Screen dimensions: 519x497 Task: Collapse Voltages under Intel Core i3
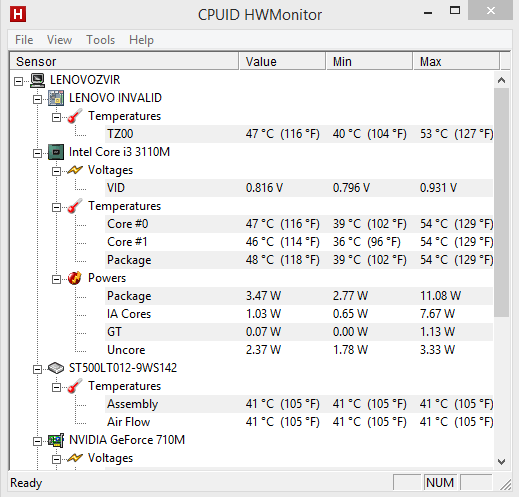click(56, 171)
